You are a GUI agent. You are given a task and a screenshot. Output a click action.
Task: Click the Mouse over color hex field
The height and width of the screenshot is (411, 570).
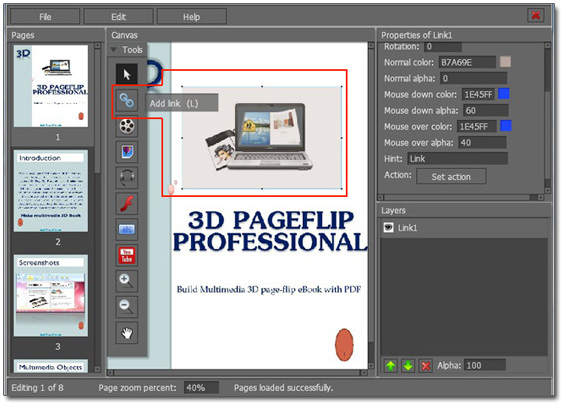tap(477, 126)
